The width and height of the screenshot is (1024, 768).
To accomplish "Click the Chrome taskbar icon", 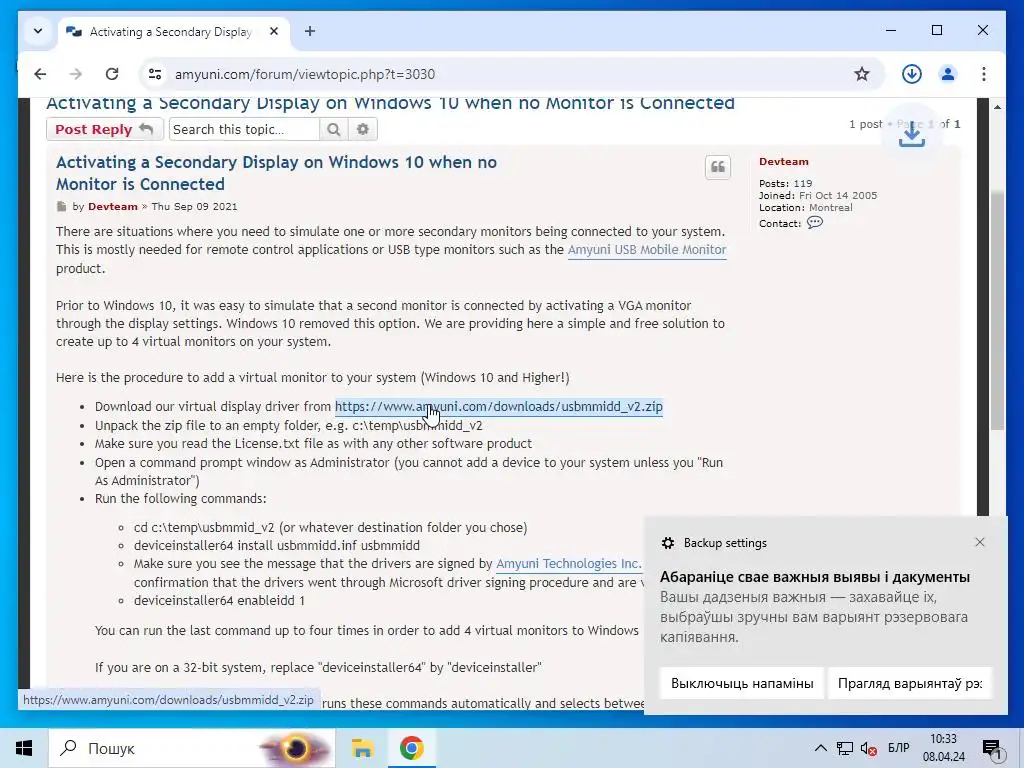I will [411, 748].
